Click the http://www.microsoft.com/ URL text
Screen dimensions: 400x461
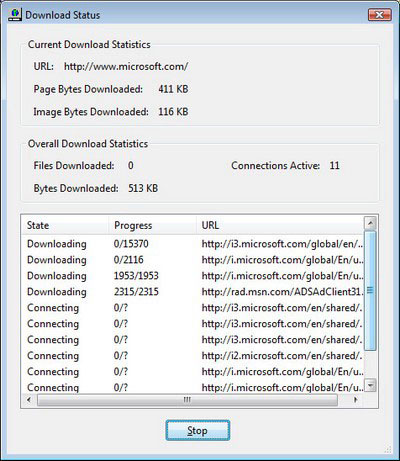click(126, 67)
